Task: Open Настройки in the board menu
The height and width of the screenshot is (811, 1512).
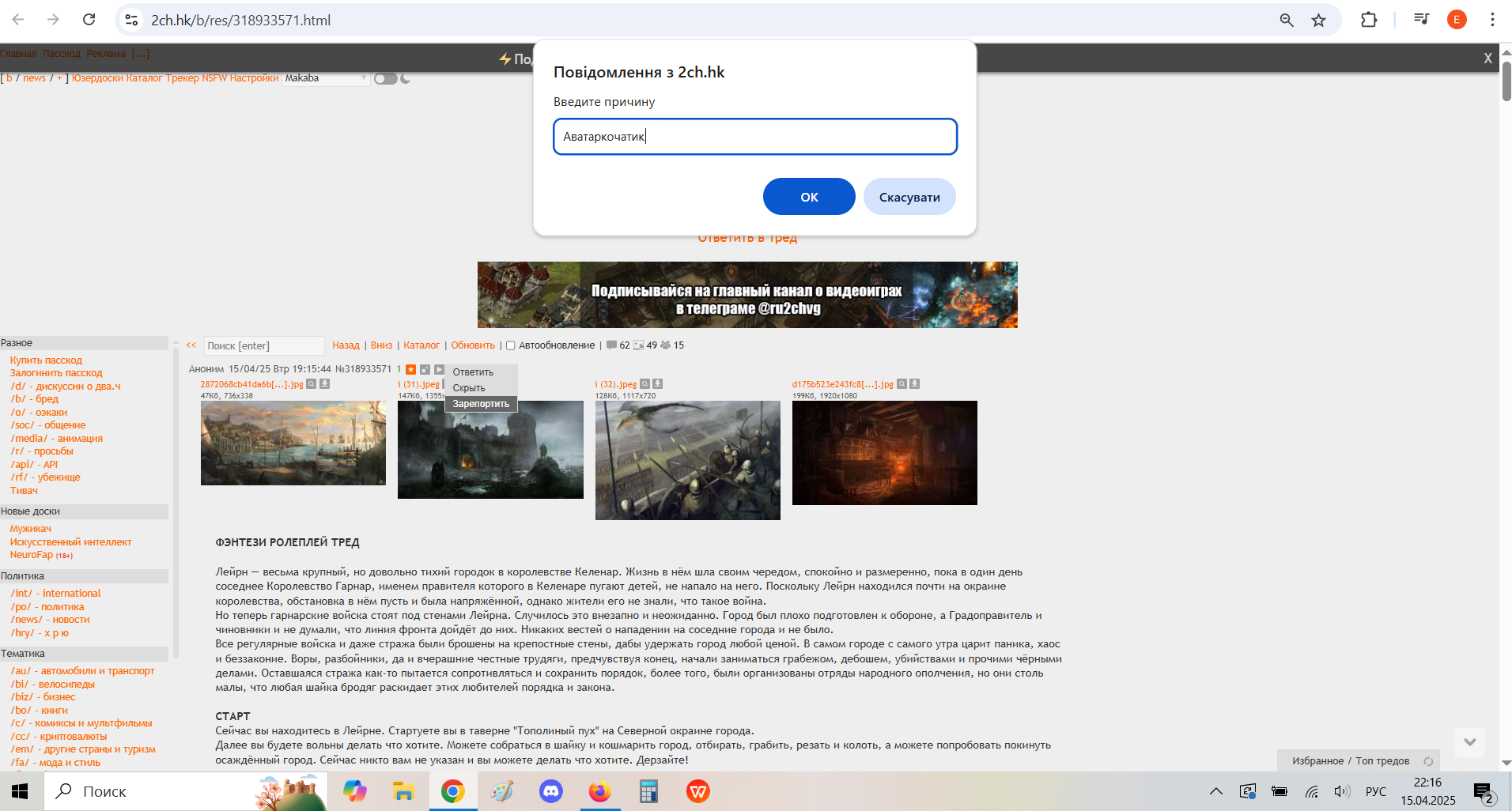Action: pos(254,78)
